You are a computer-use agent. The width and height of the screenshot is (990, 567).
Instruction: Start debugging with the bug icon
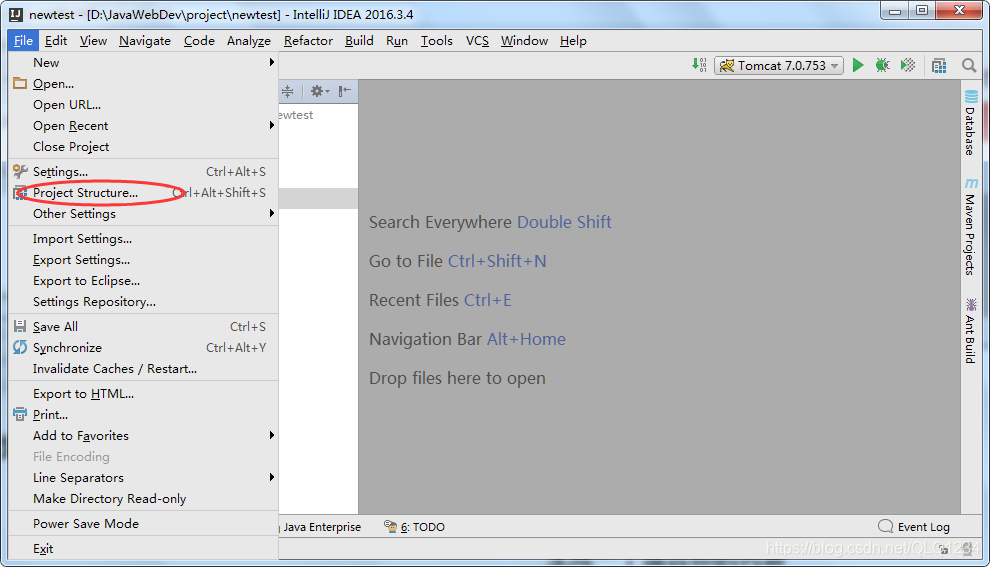[x=883, y=65]
